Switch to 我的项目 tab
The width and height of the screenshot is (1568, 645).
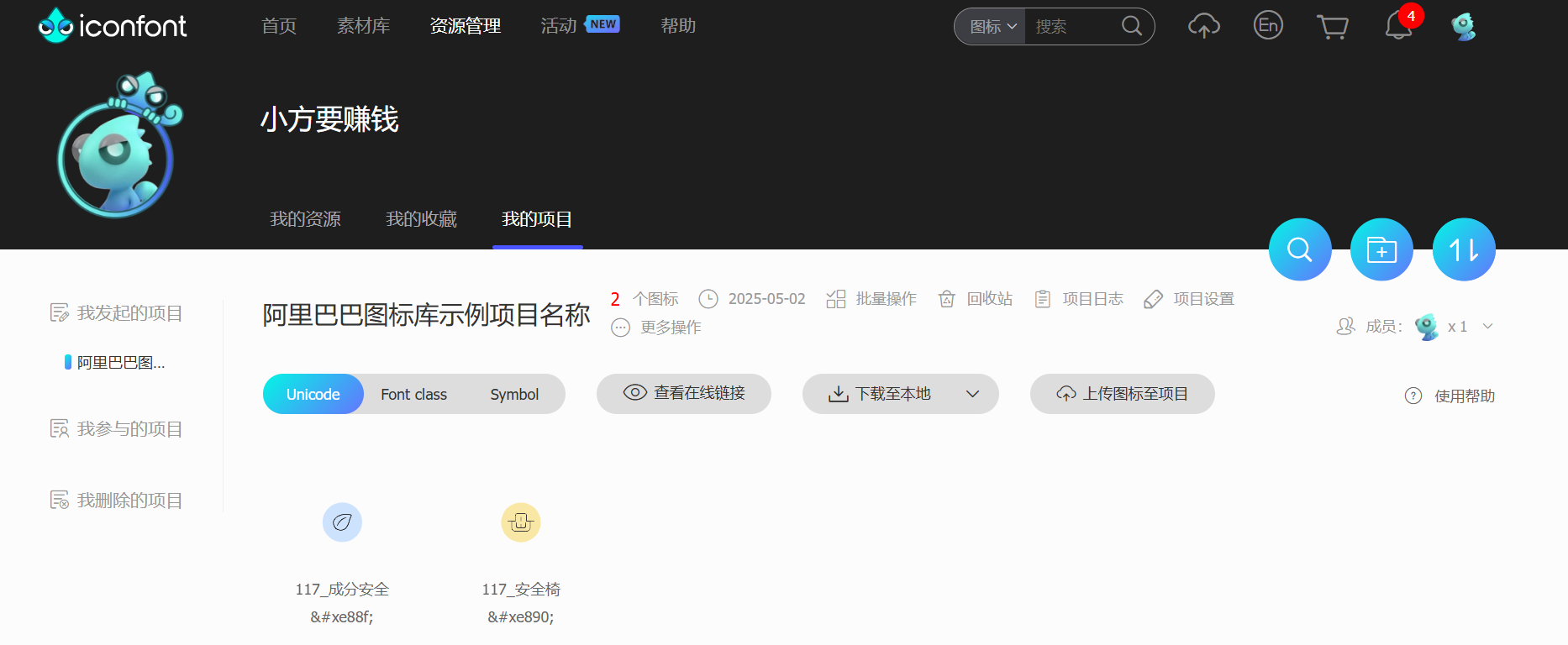click(537, 219)
